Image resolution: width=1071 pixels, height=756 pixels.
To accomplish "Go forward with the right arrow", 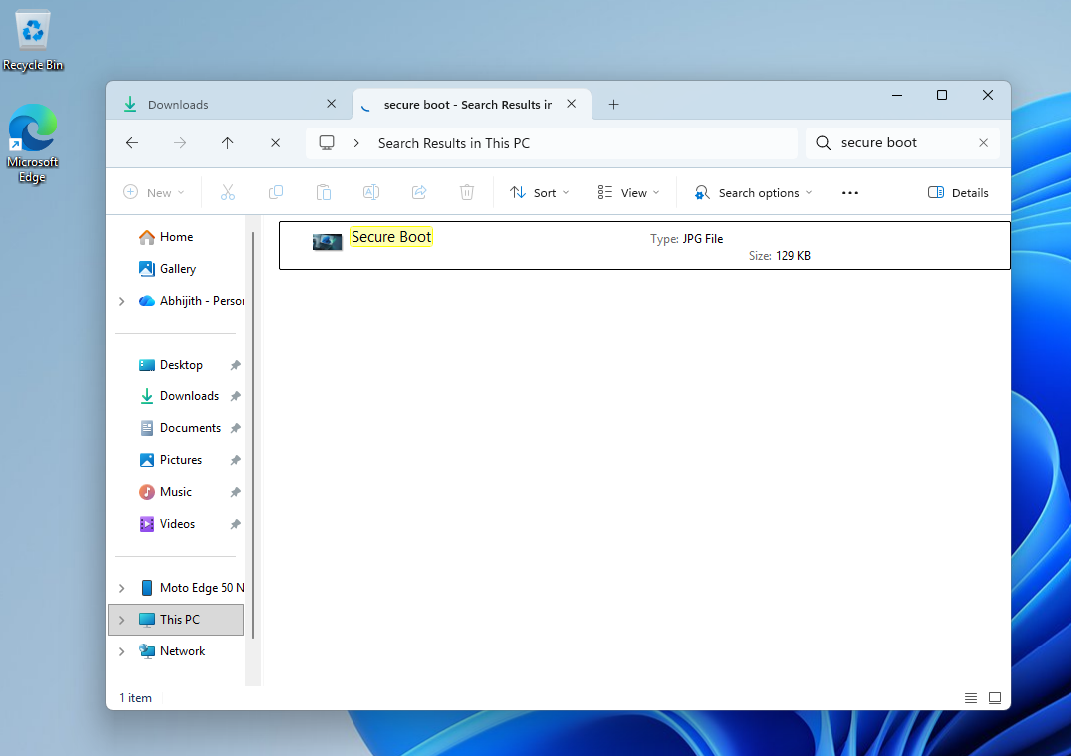I will click(180, 143).
